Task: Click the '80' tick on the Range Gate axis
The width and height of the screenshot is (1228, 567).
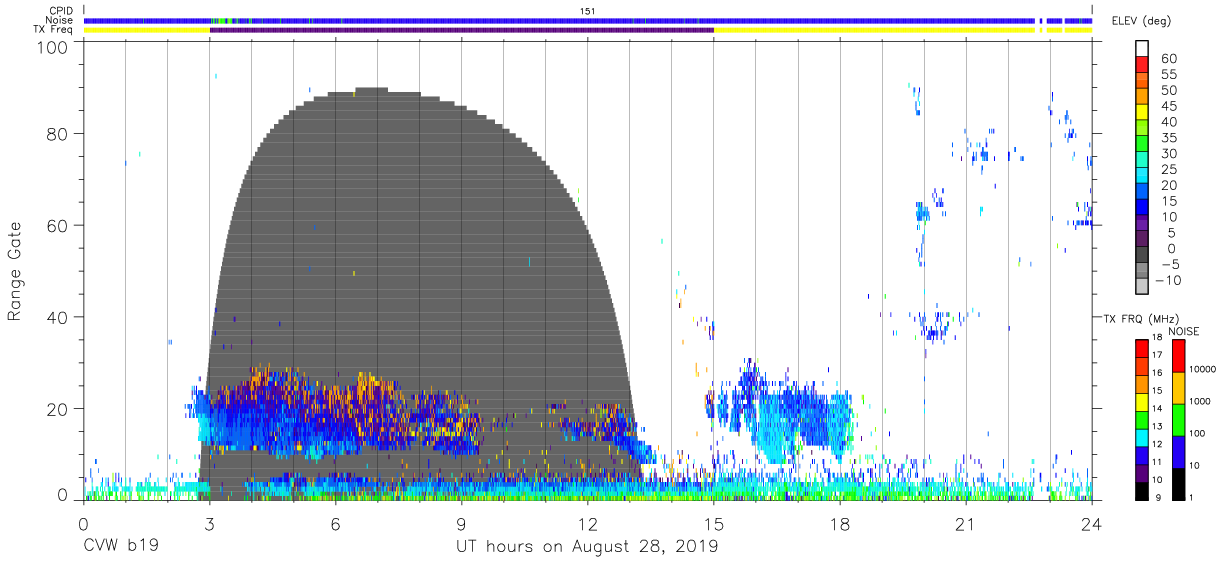Action: pos(57,133)
